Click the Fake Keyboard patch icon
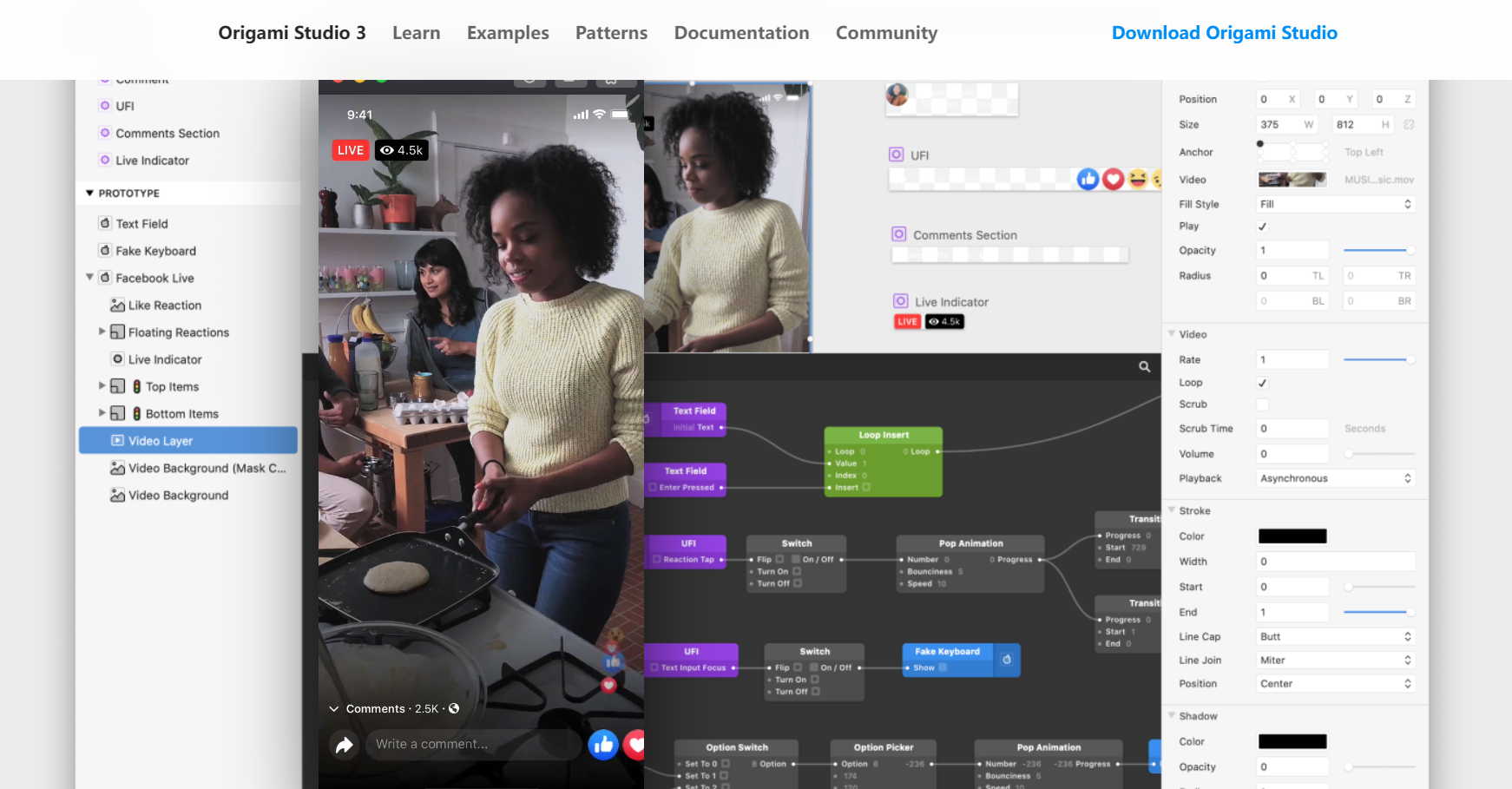The image size is (1512, 789). pos(1006,660)
